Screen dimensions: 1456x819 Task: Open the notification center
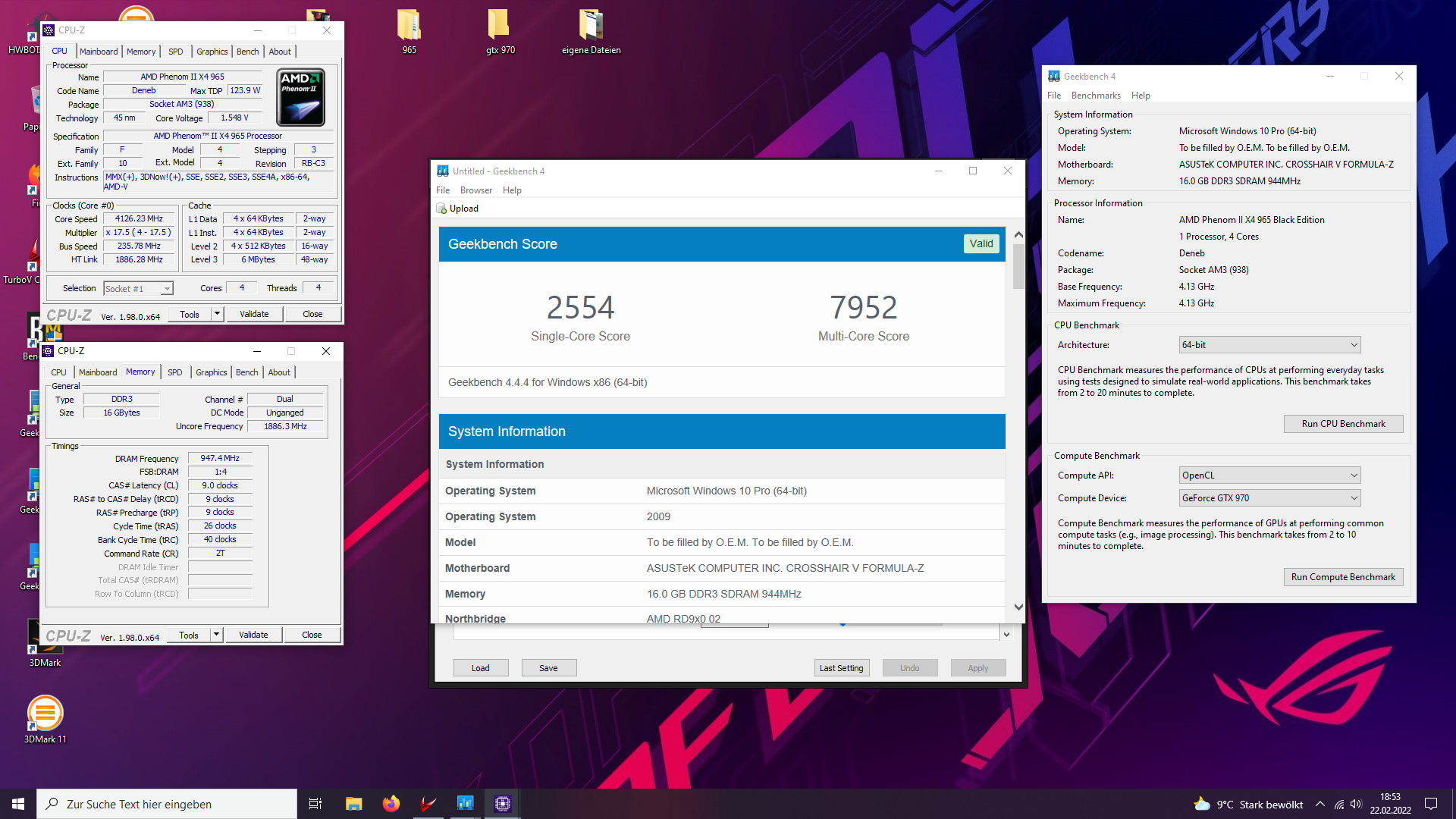tap(1431, 804)
